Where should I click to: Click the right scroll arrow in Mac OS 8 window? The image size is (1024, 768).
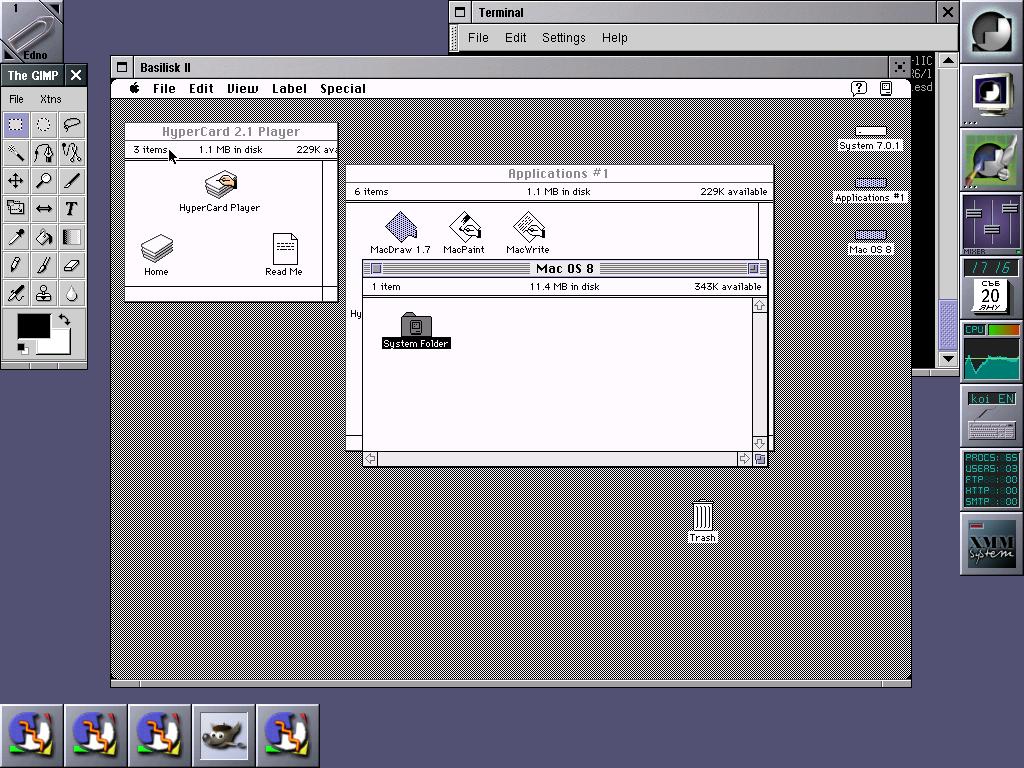(x=744, y=459)
